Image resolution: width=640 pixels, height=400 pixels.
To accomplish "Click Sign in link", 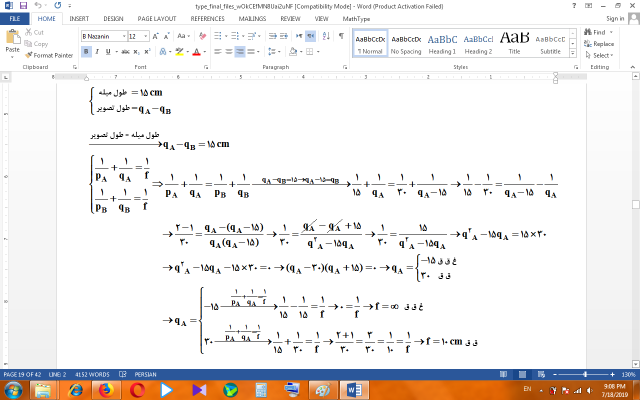I will pyautogui.click(x=615, y=19).
